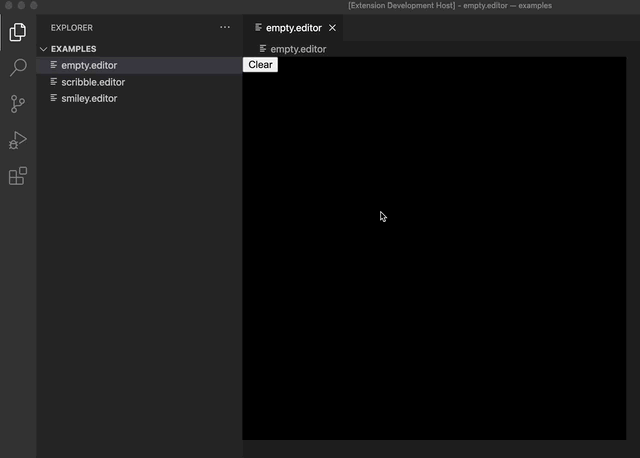This screenshot has height=458, width=640.
Task: Open Explorer more actions ellipsis menu
Action: coord(225,27)
